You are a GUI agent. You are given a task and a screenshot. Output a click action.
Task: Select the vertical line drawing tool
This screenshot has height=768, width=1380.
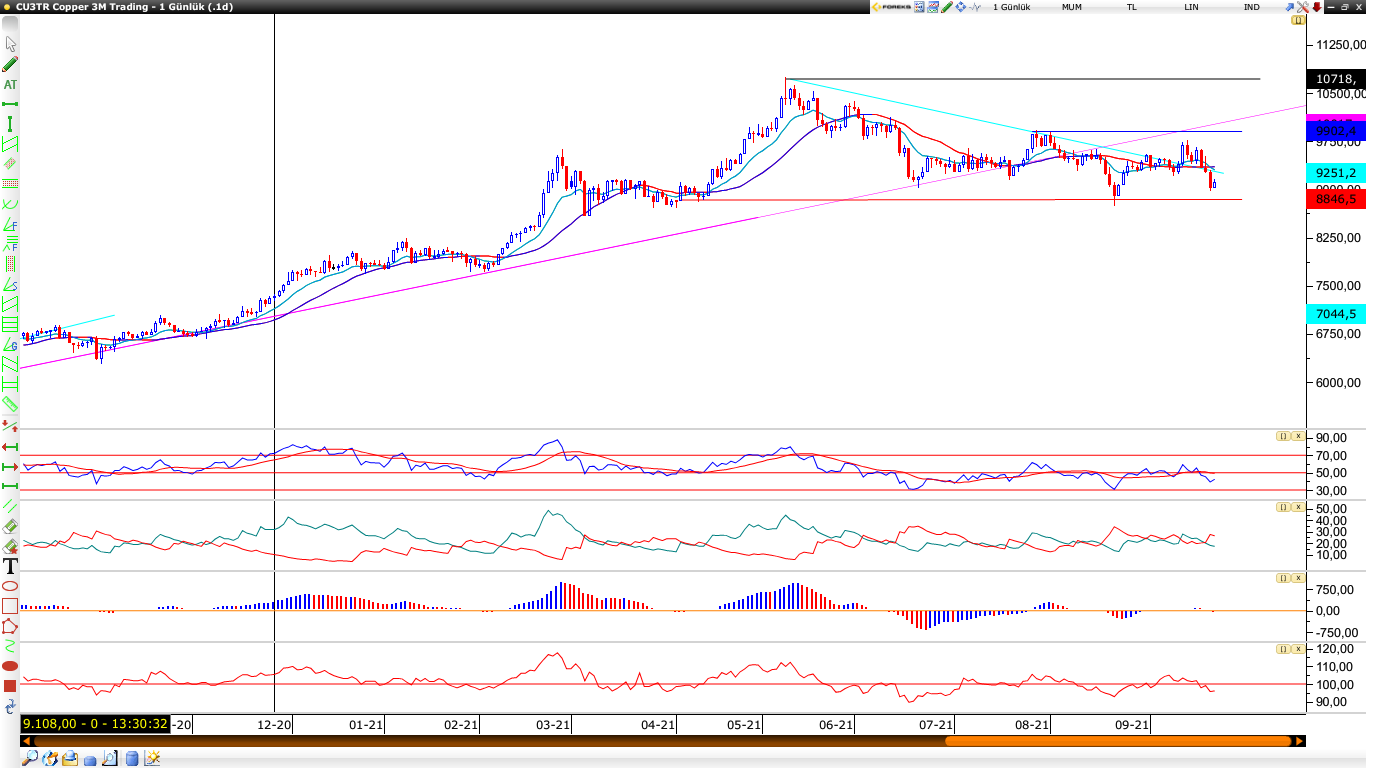tap(10, 124)
